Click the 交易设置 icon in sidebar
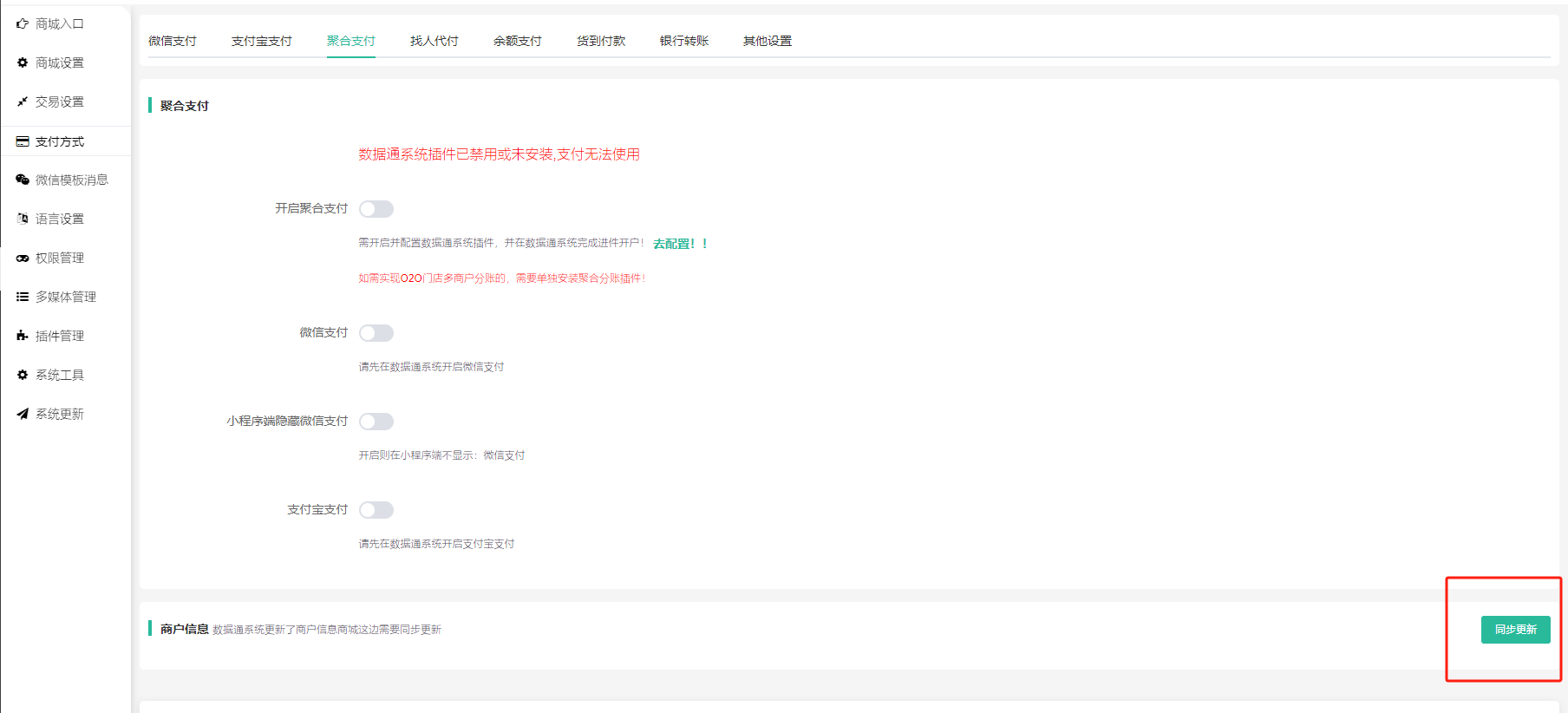The height and width of the screenshot is (713, 1568). [23, 101]
